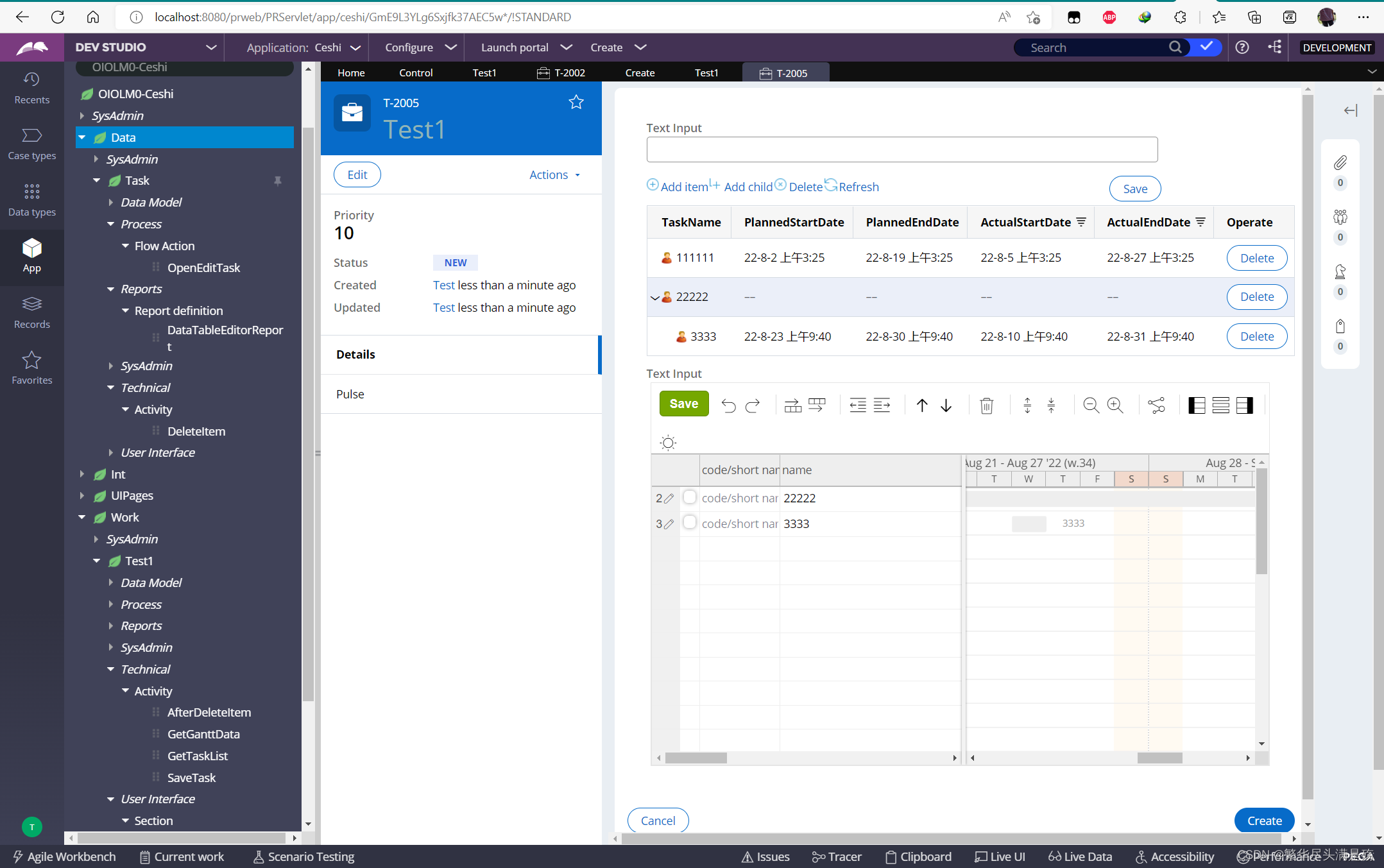1384x868 pixels.
Task: Zoom in the Gantt chart
Action: pos(1115,405)
